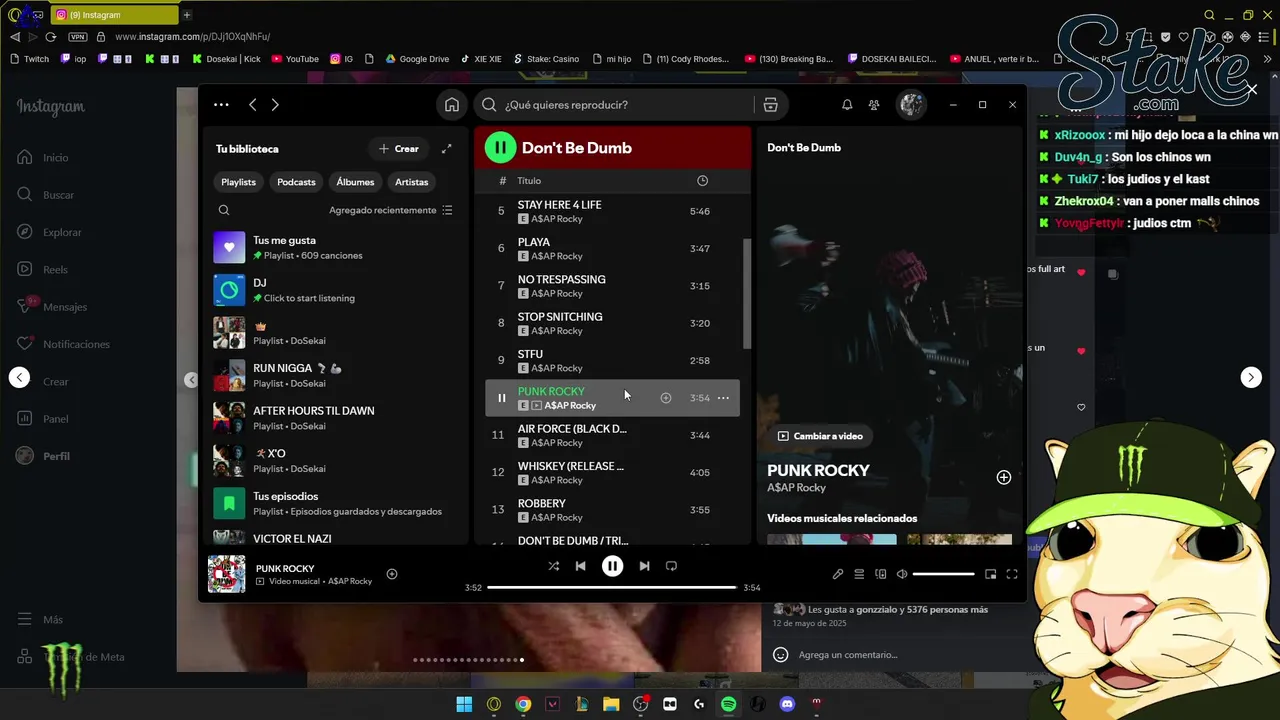Viewport: 1280px width, 720px height.
Task: Filter the library by Podcasts
Action: tap(296, 182)
